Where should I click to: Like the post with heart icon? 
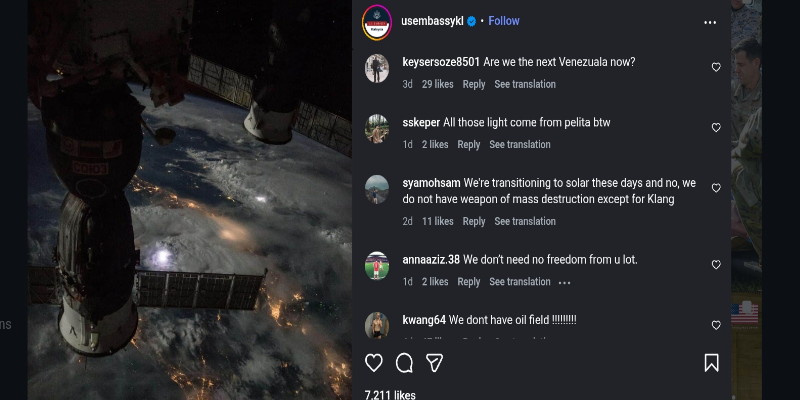[x=374, y=363]
